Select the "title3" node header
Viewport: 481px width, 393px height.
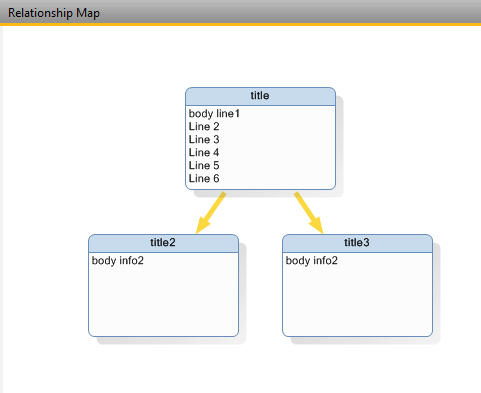[x=357, y=243]
